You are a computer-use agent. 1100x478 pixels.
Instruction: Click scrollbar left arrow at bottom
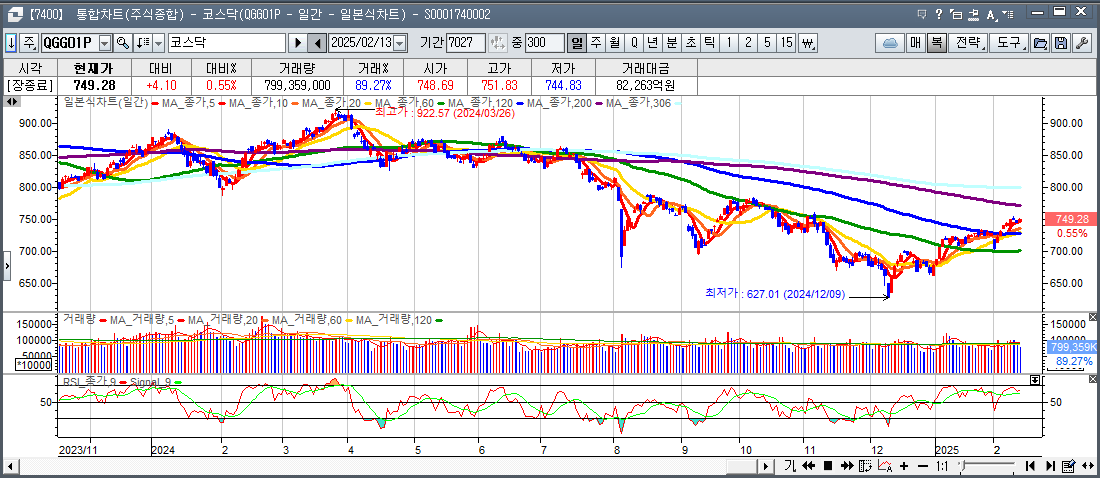tap(10, 466)
